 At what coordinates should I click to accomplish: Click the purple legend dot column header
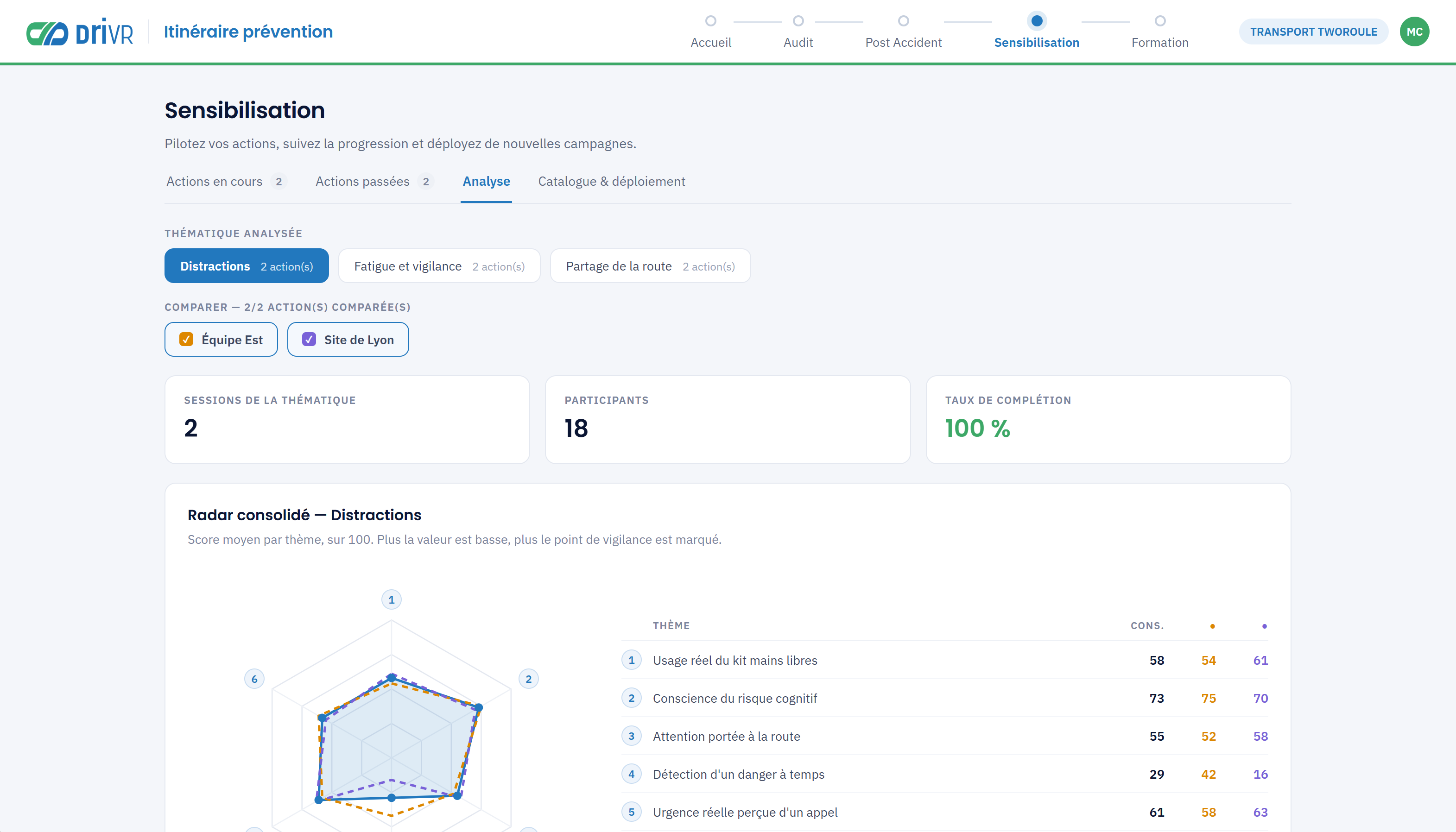click(1264, 626)
